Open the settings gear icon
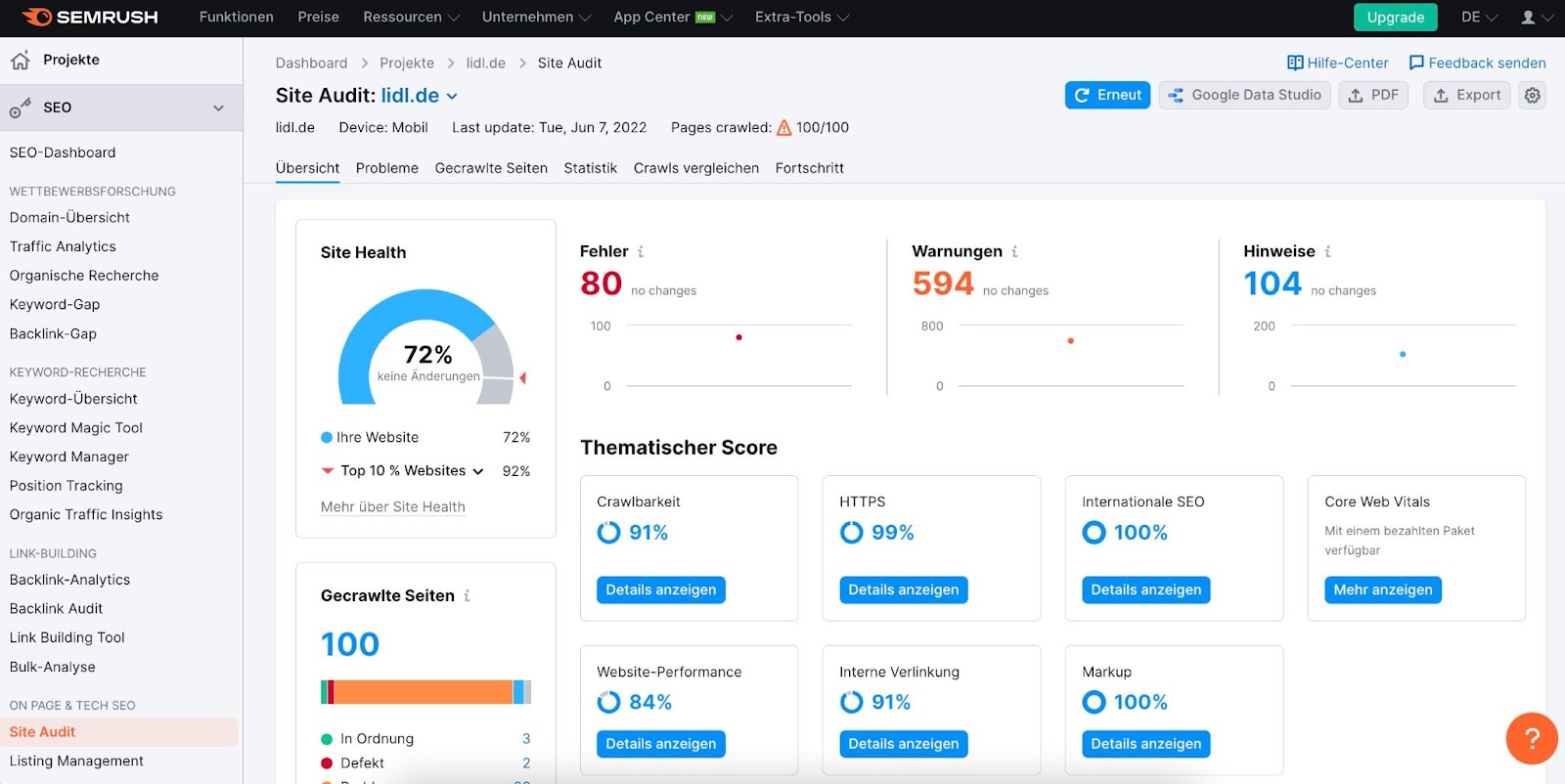1565x784 pixels. [x=1533, y=95]
